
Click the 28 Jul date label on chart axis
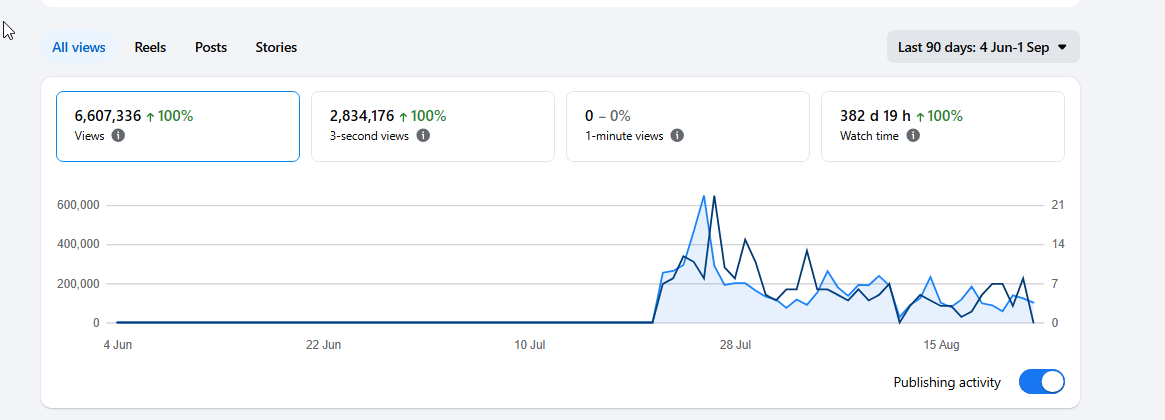pyautogui.click(x=736, y=345)
